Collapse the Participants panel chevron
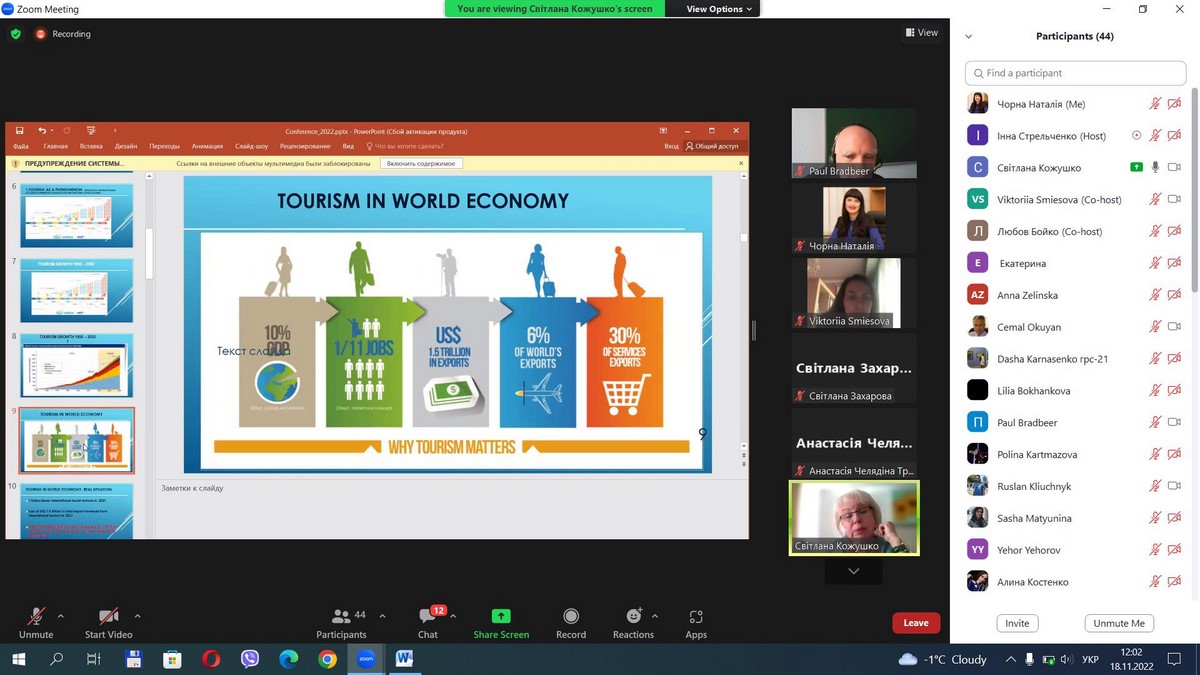This screenshot has height=675, width=1200. click(968, 37)
